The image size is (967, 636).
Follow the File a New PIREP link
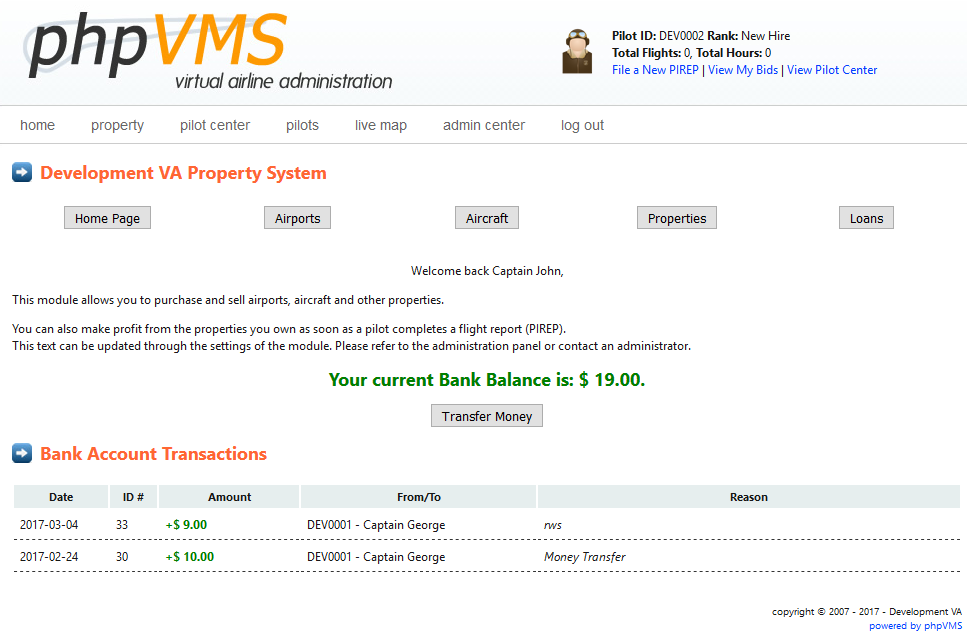pos(655,70)
